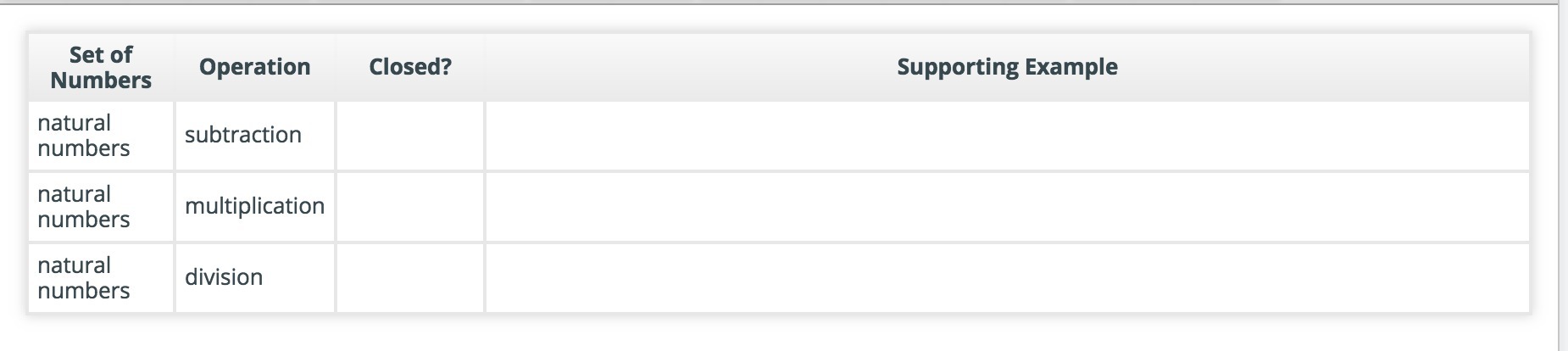Click the vertical scrollbar on right edge
The height and width of the screenshot is (351, 1568).
tap(1562, 170)
